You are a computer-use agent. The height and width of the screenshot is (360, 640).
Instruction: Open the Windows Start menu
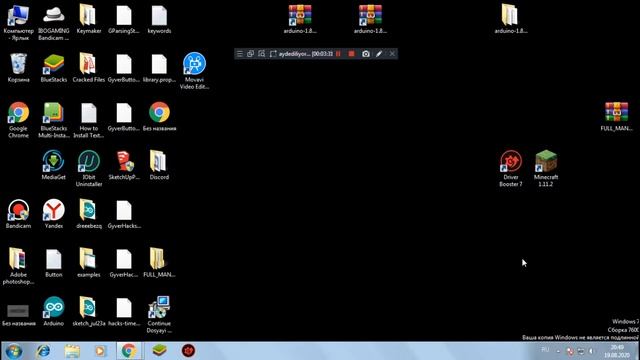(x=14, y=351)
